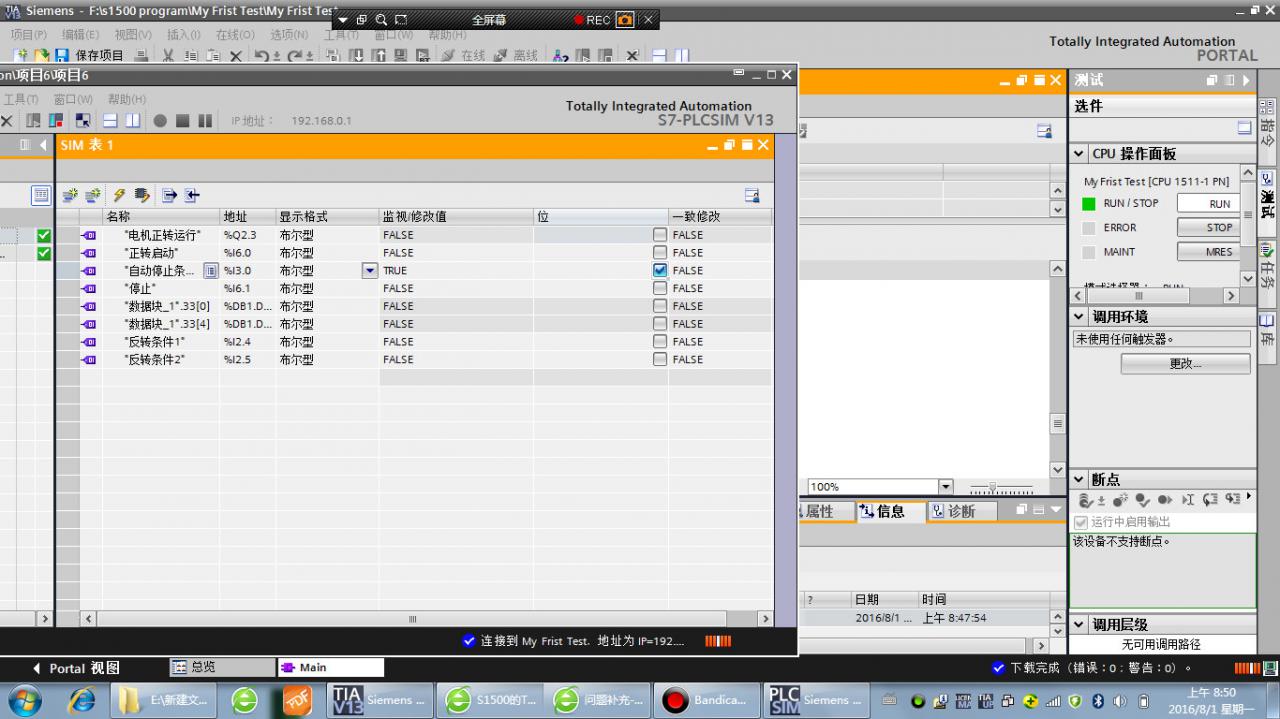1280x719 pixels.
Task: Collapse the CPU 操作面板 section
Action: [1079, 154]
